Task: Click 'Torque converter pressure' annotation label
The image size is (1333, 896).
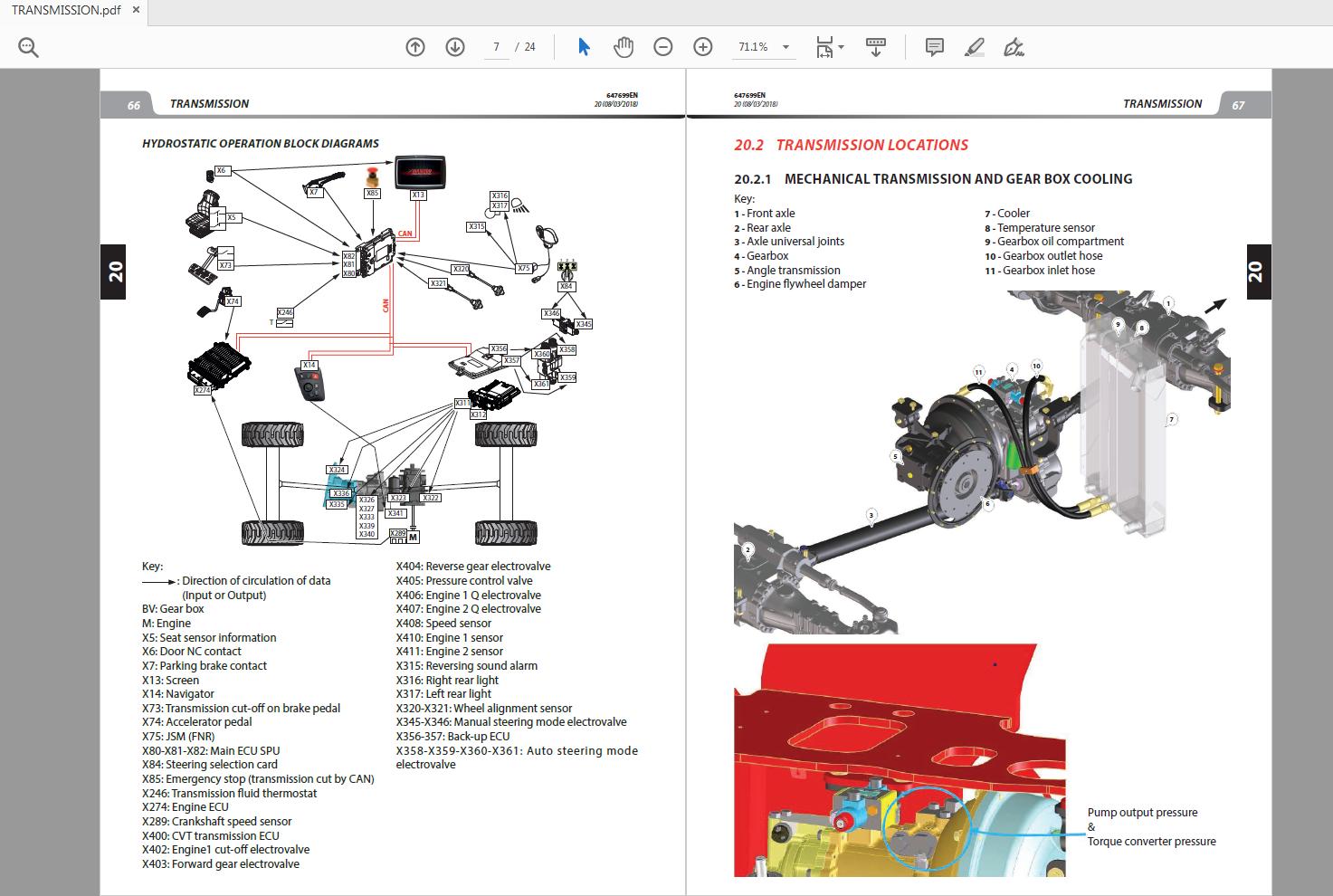Action: (x=1151, y=842)
